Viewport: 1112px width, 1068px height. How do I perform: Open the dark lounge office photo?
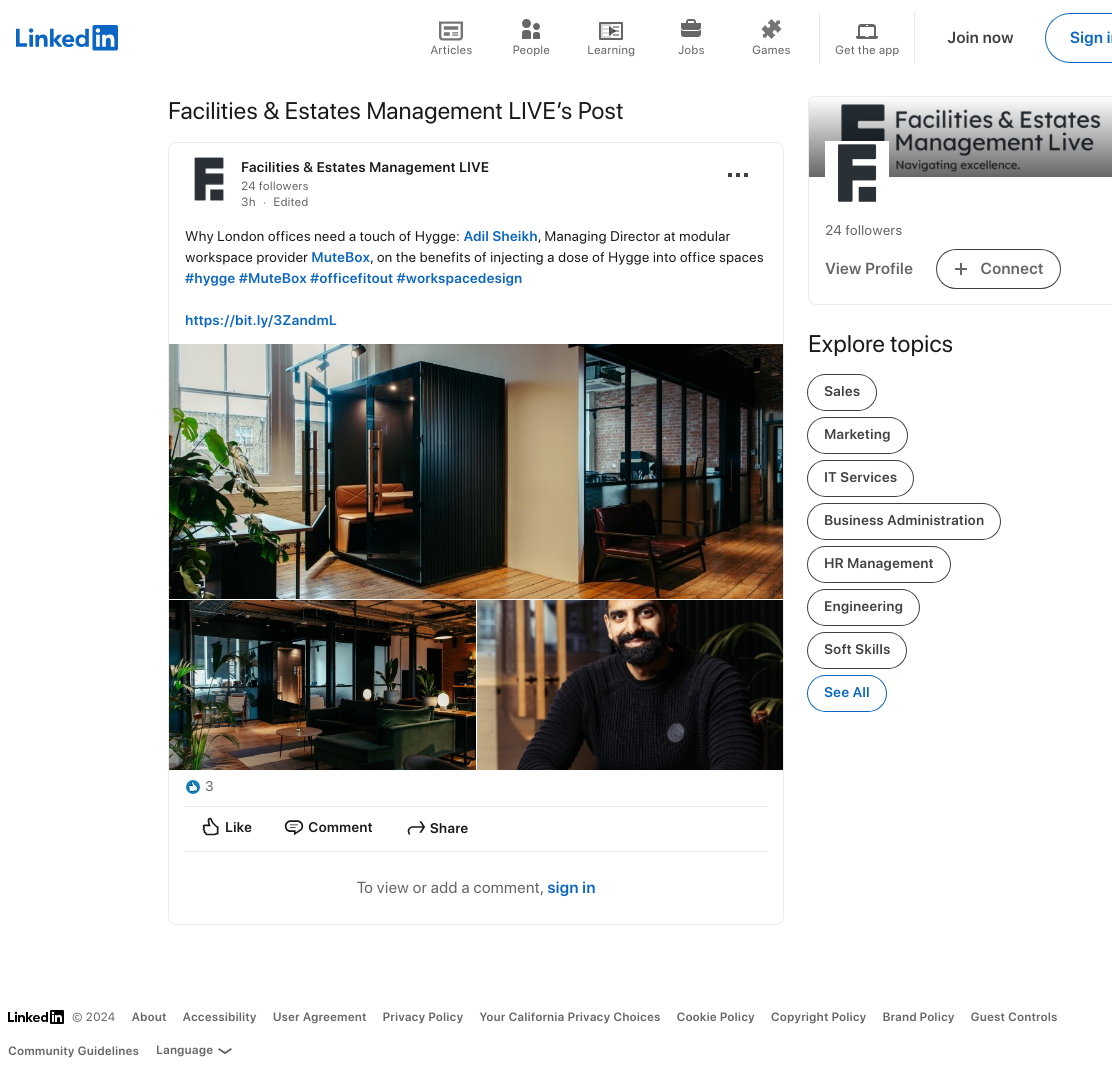(x=322, y=685)
